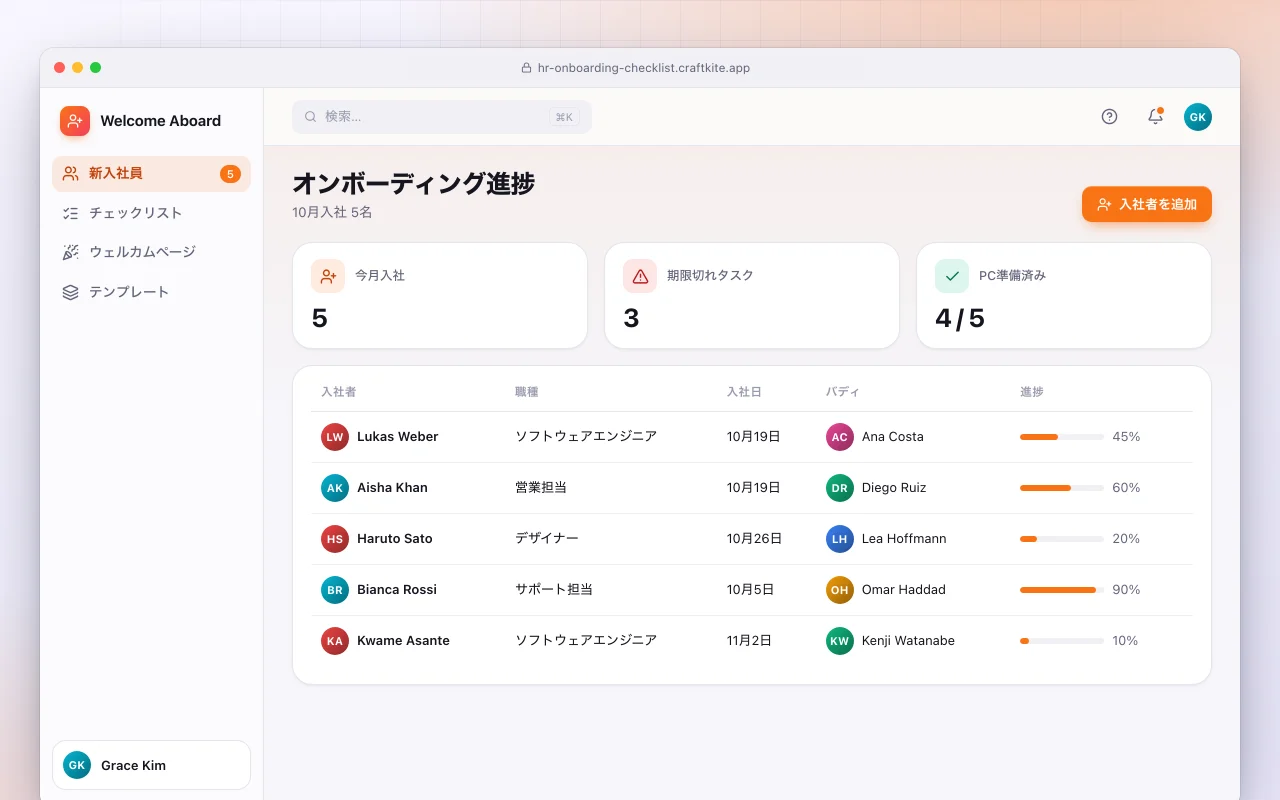This screenshot has width=1280, height=800.
Task: Click the AC buddy avatar for Ana Costa
Action: click(840, 437)
